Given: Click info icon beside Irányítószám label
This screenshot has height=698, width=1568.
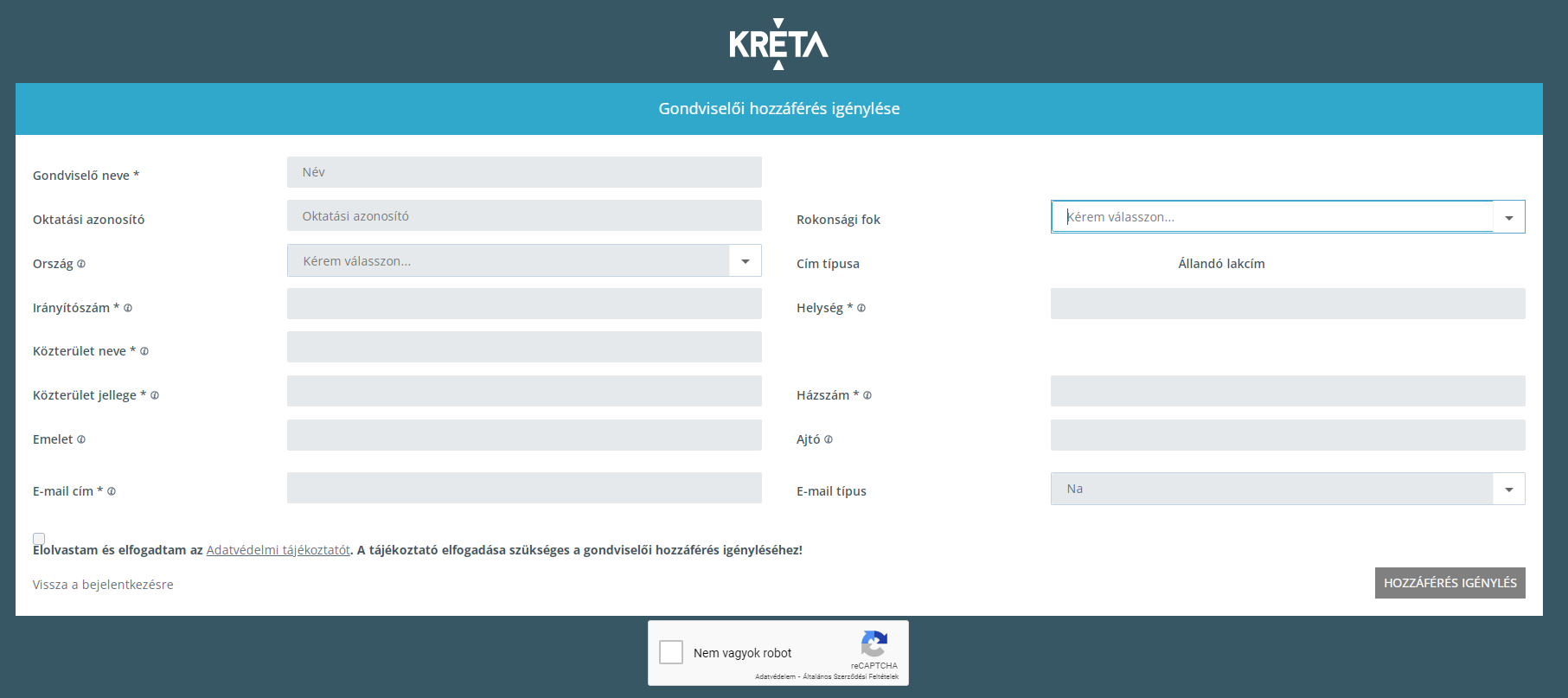Looking at the screenshot, I should [128, 308].
